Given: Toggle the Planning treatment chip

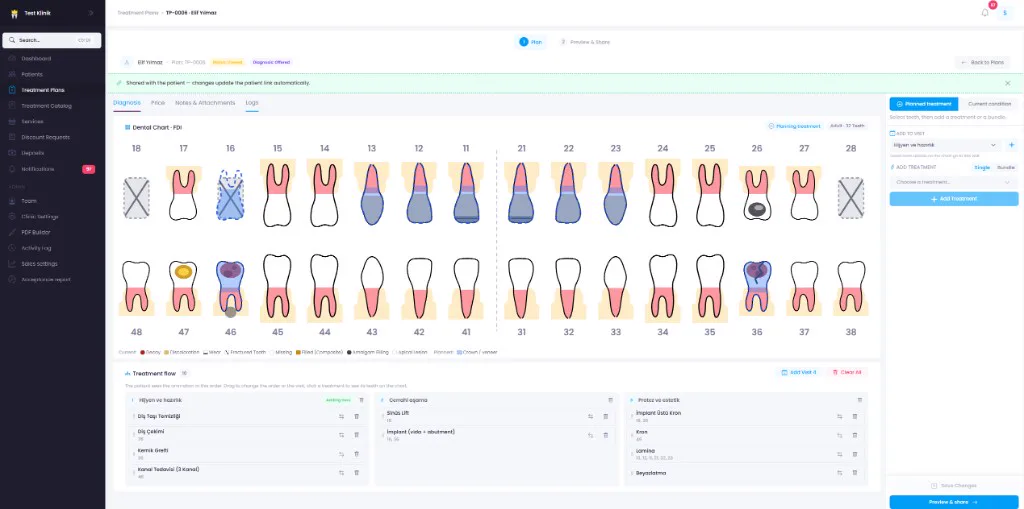Looking at the screenshot, I should (794, 126).
